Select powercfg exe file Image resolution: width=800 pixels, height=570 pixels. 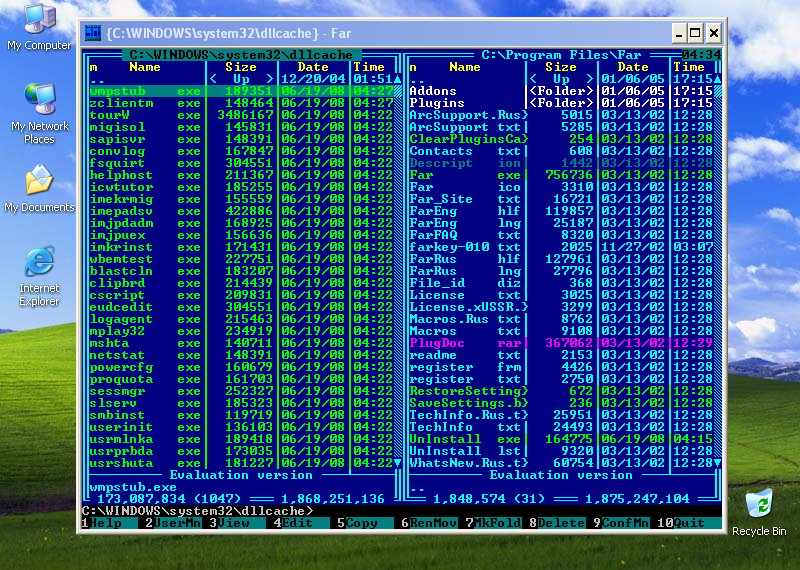(241, 367)
